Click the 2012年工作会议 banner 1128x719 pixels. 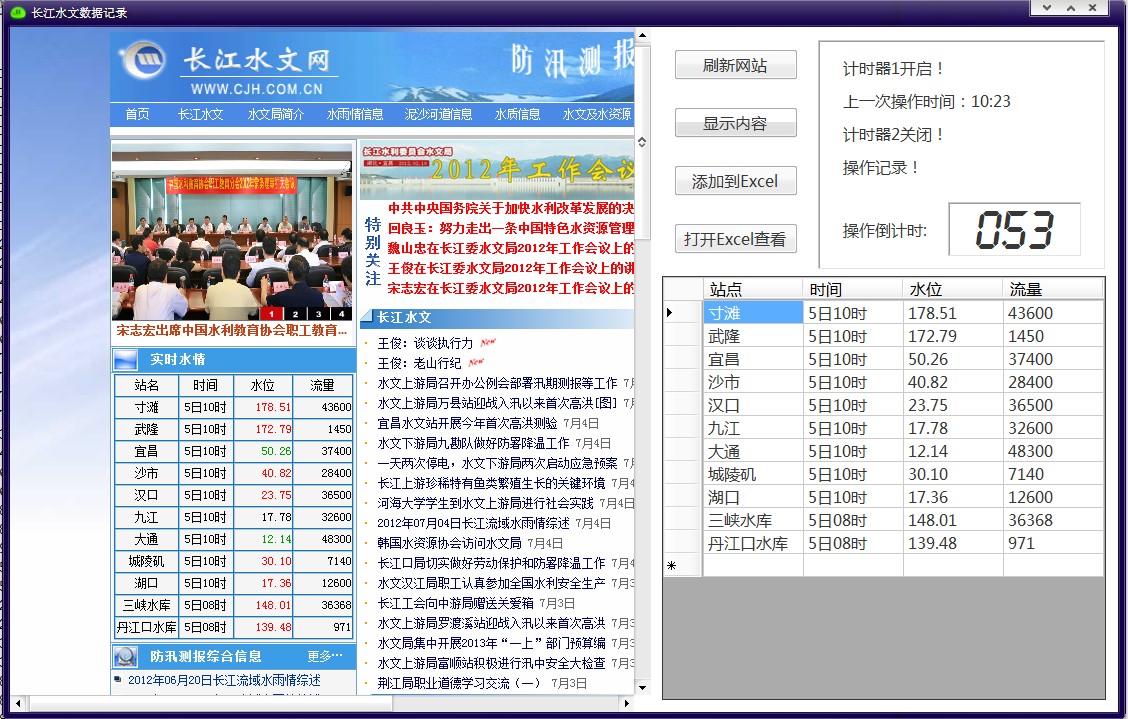(x=497, y=170)
